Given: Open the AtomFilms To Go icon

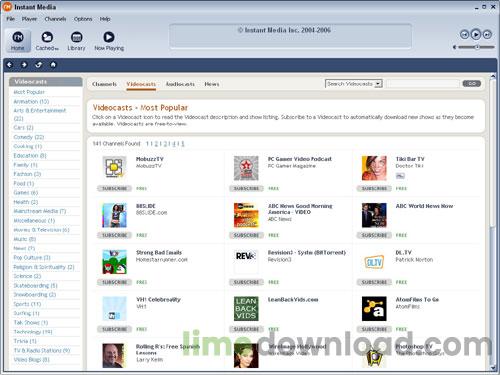Looking at the screenshot, I should point(374,309).
